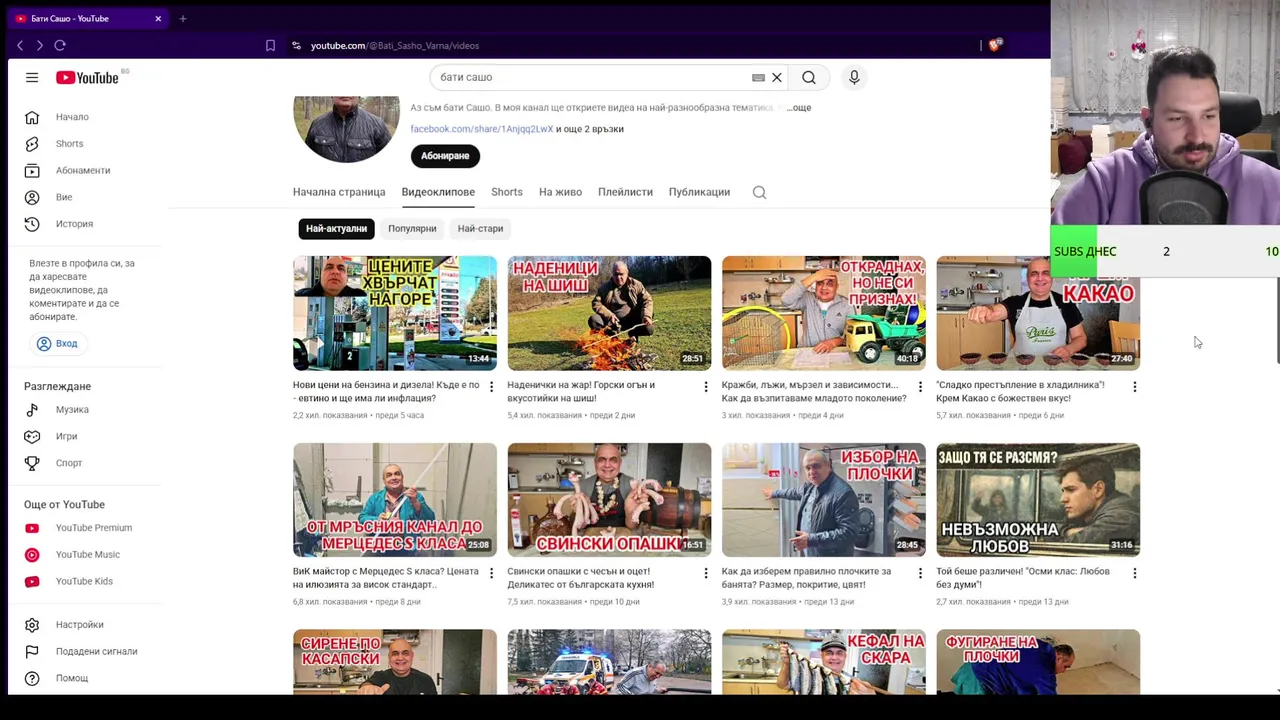Switch to Плейлисти tab
Image resolution: width=1280 pixels, height=720 pixels.
[625, 192]
